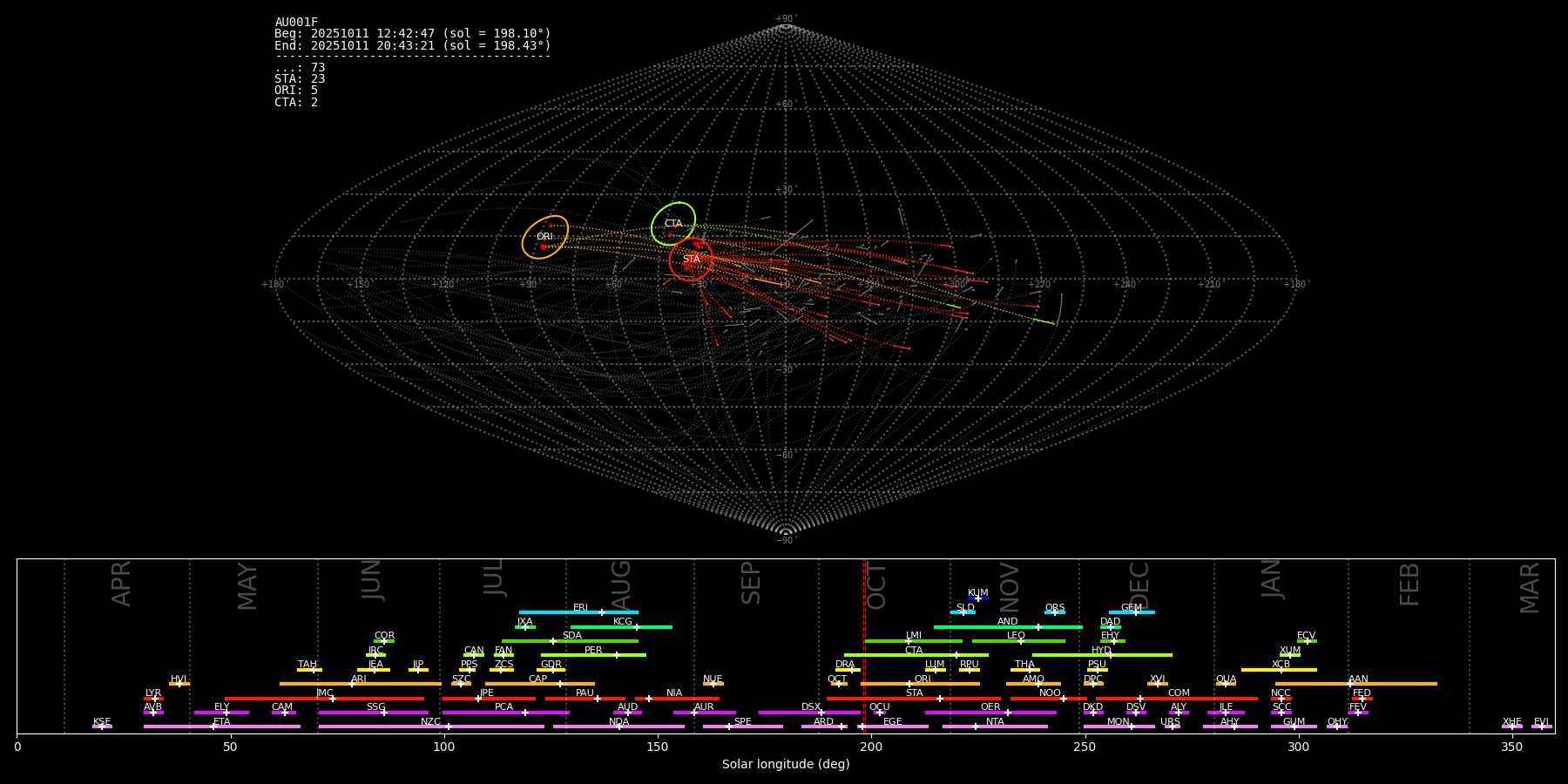Select the URS shower marker in timeline
Screen dimensions: 1568x784
coord(1172,727)
